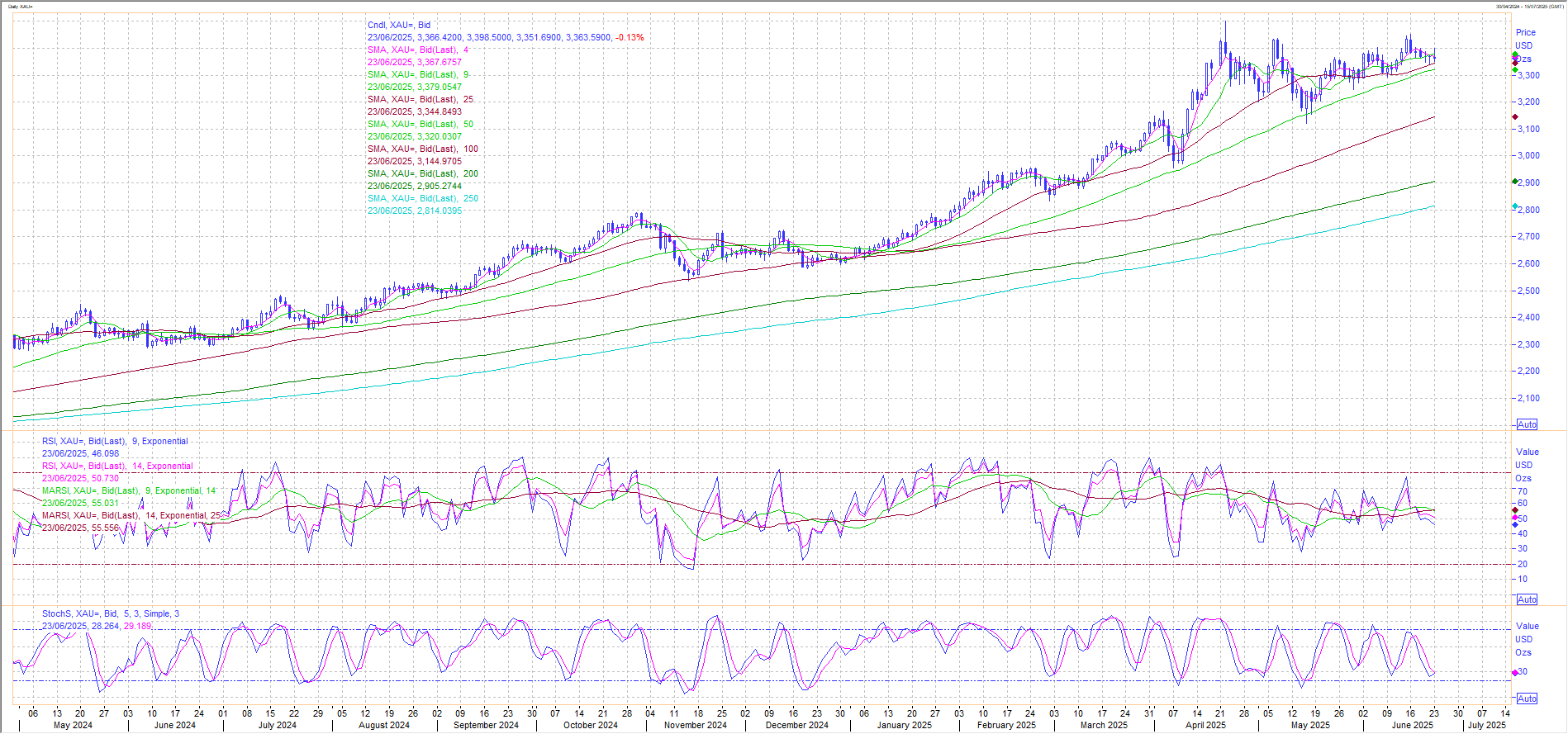Click the 'SMA, XAU=, Bid(Last), 25' legend
Viewport: 1568px width, 734px height.
421,99
